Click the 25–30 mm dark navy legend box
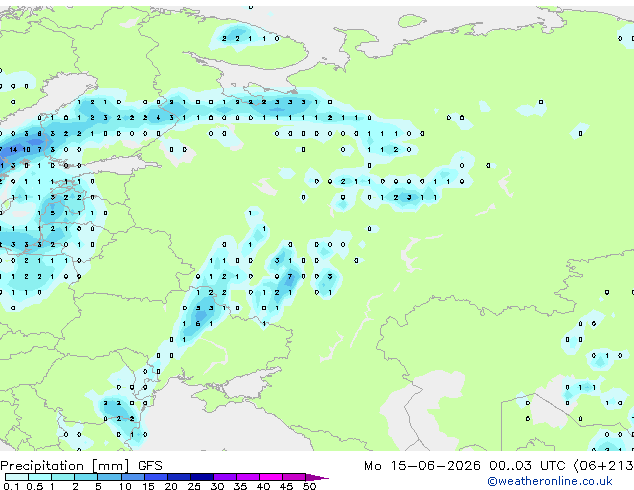 [x=202, y=477]
